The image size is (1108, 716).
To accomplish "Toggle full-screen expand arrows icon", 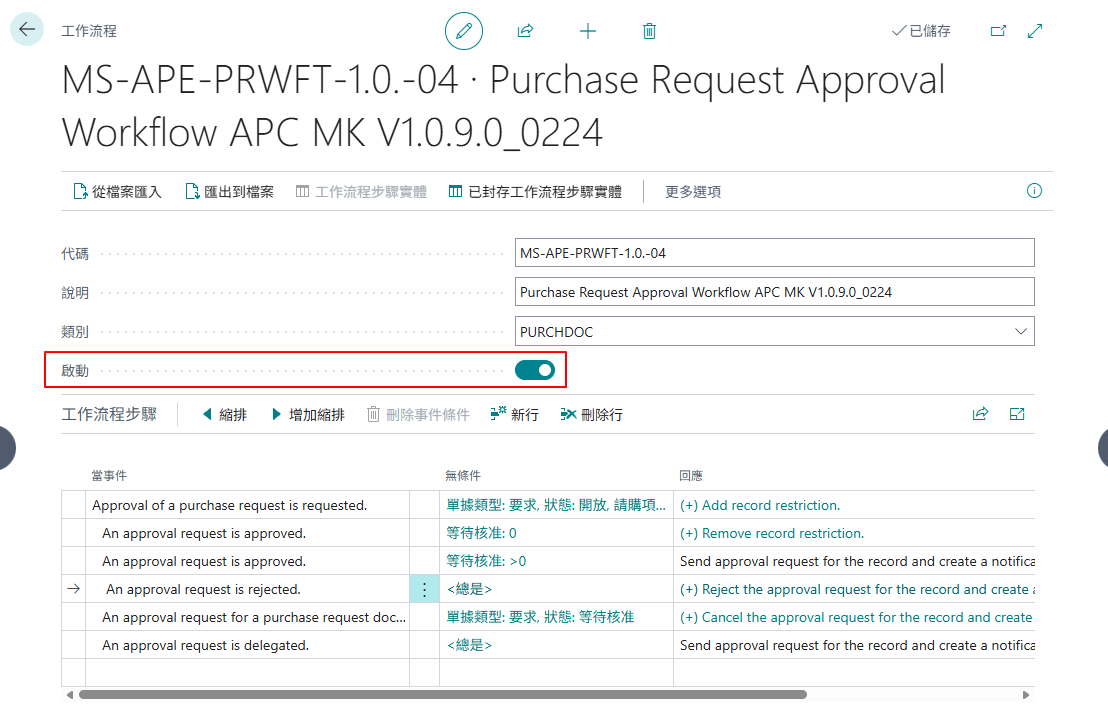I will click(1035, 31).
